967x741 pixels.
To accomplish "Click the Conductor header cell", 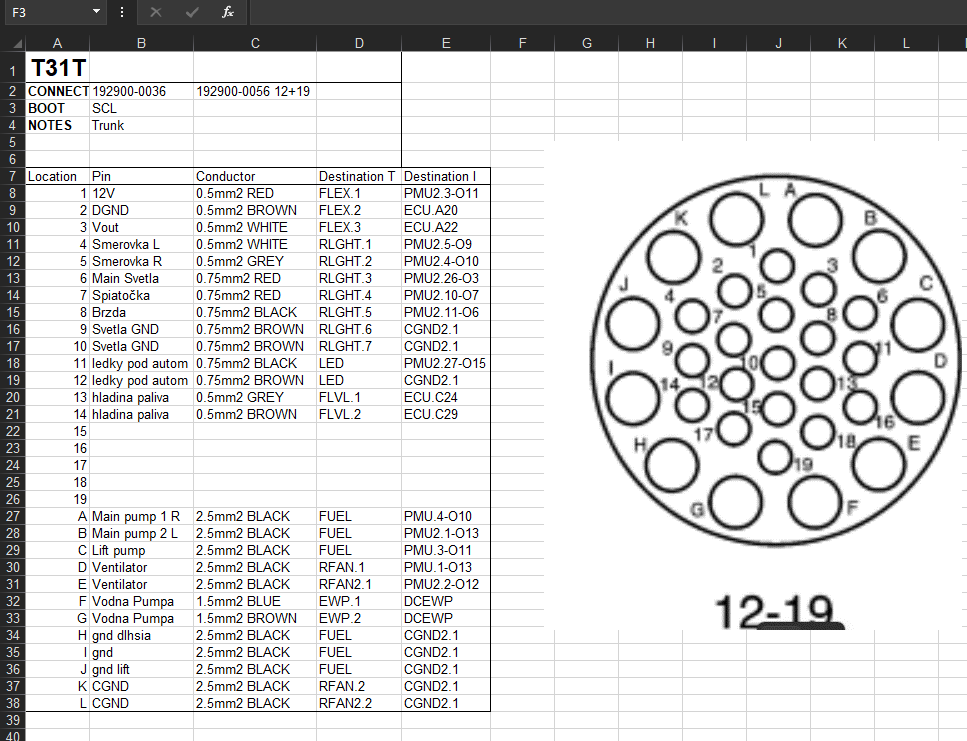I will point(254,176).
